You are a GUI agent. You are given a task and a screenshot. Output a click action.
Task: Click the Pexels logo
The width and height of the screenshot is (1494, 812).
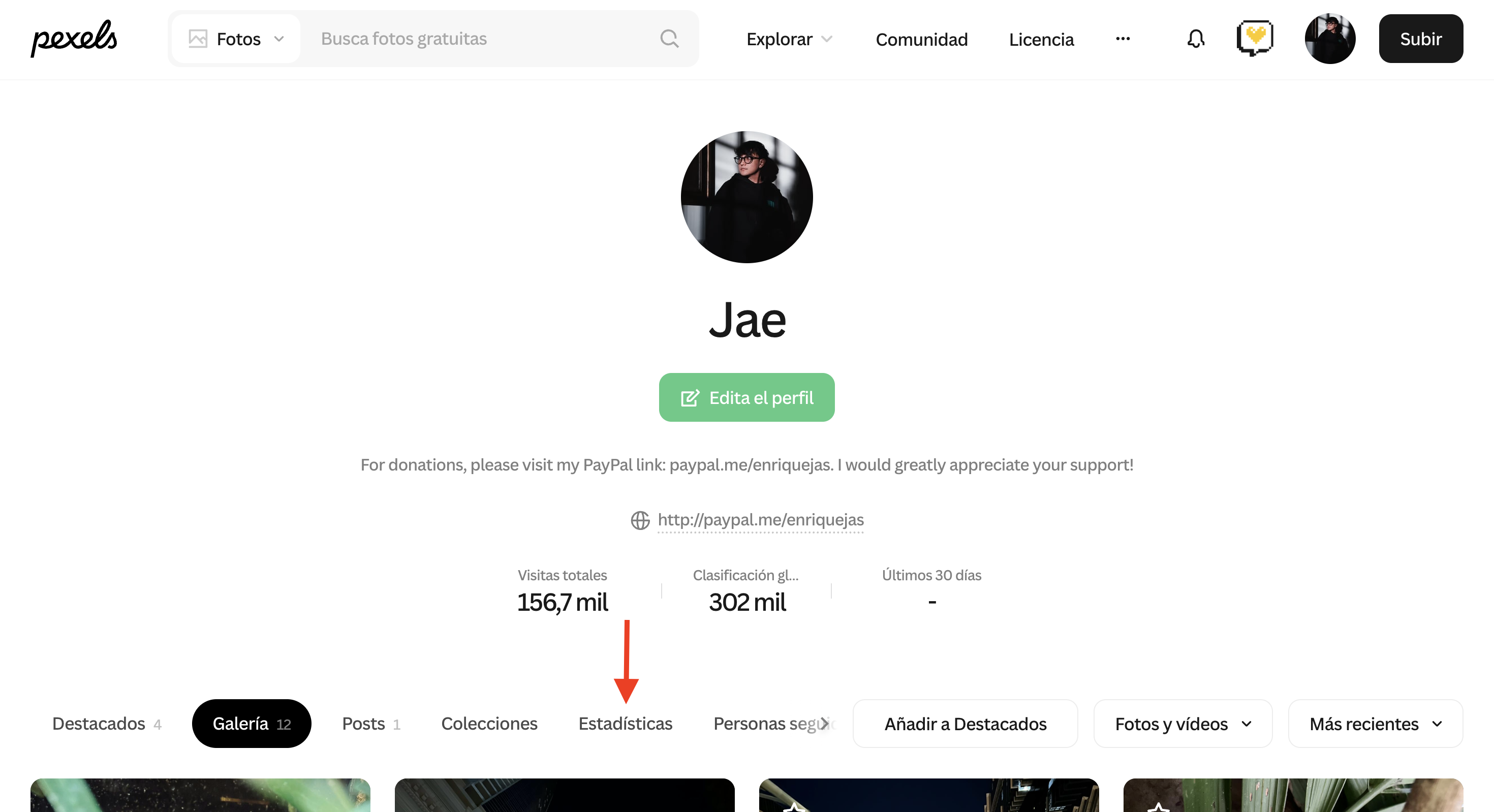pyautogui.click(x=74, y=38)
